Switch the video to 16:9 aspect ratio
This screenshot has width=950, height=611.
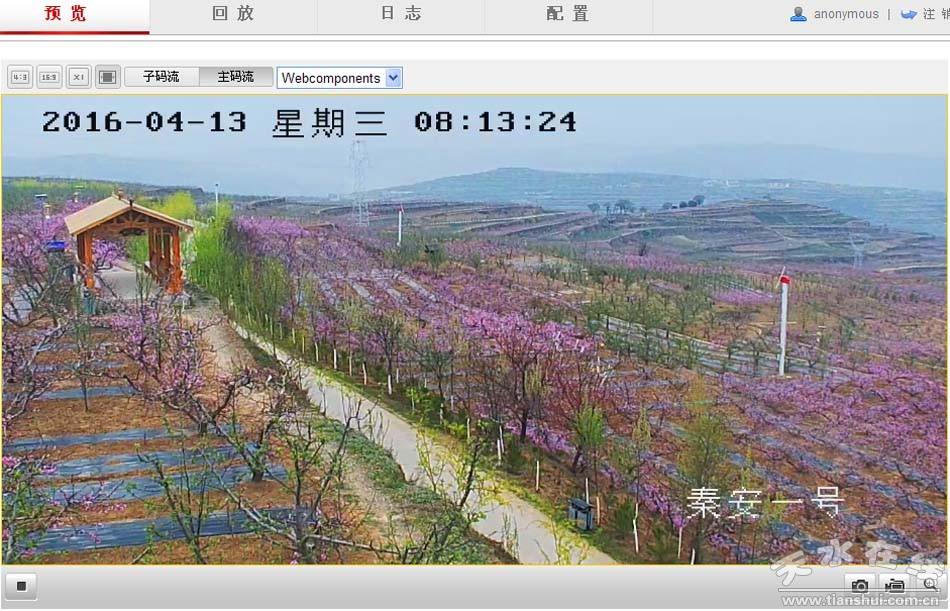coord(49,77)
